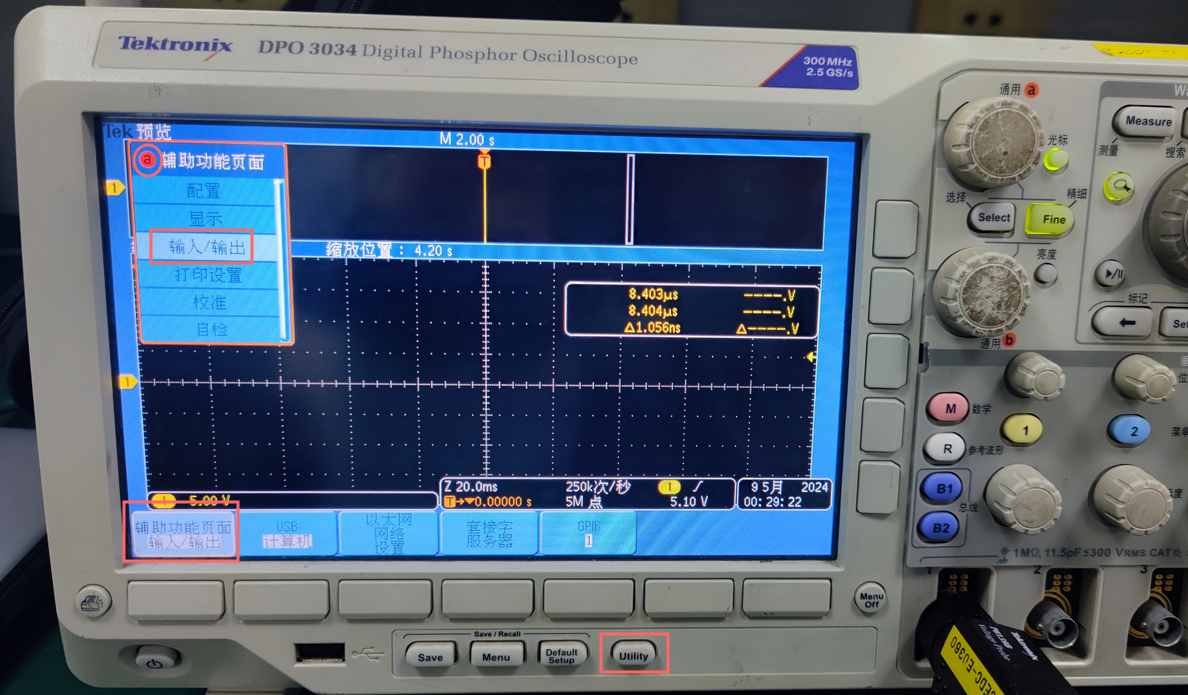Tap the B1 bus button

(x=942, y=489)
